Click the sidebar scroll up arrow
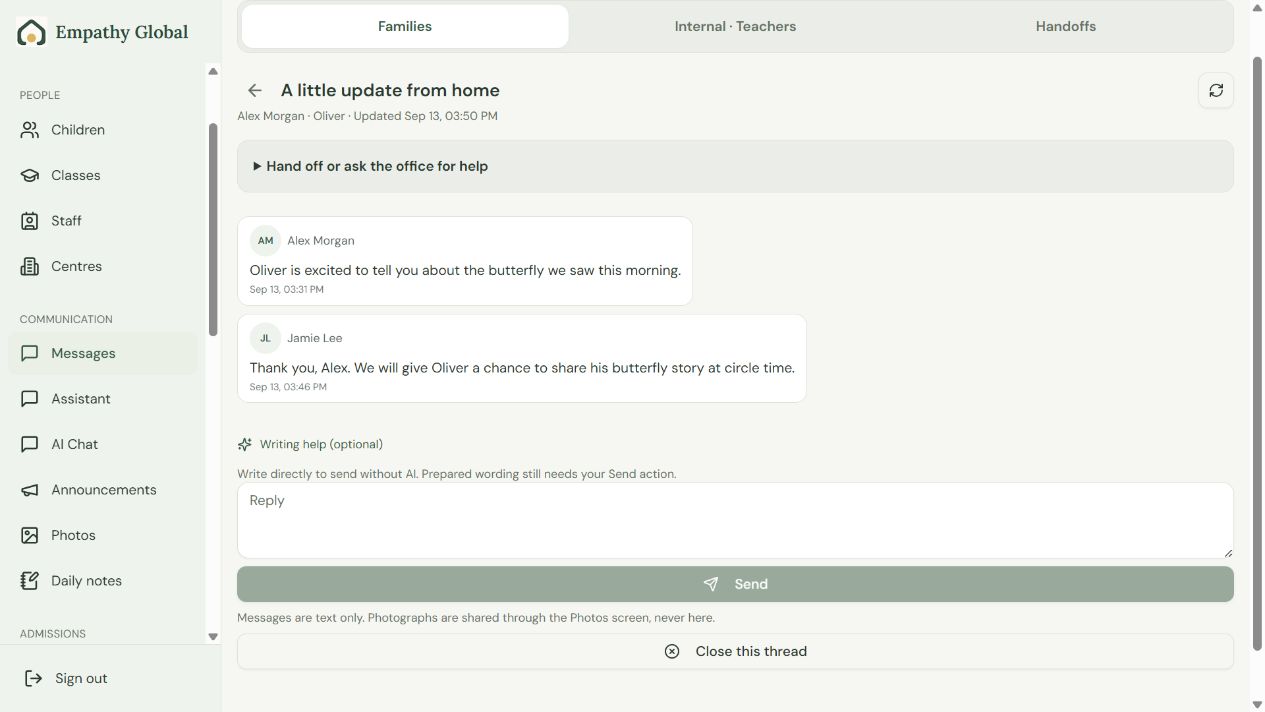Screen dimensions: 1265x712 (x=213, y=71)
